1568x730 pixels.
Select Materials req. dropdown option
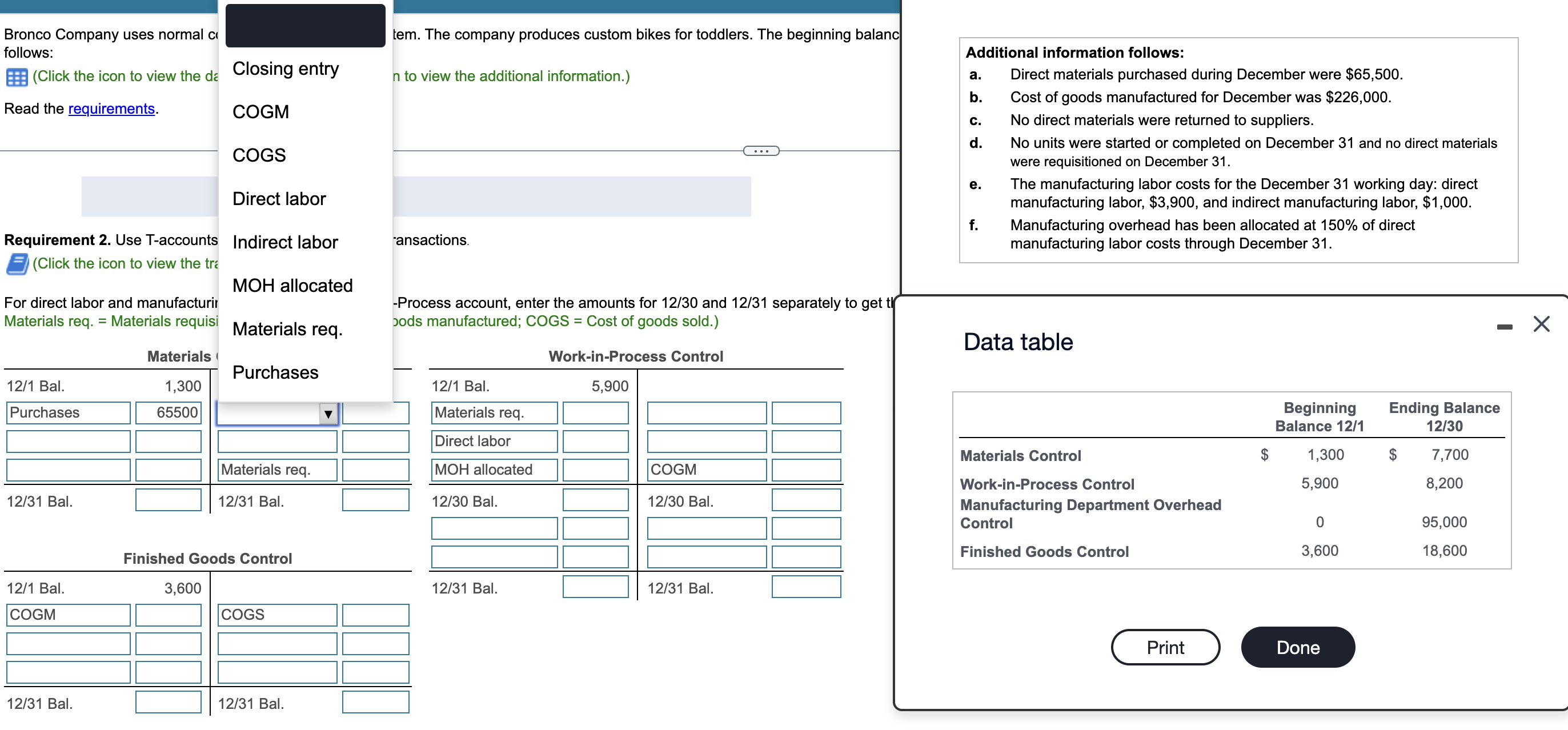click(287, 330)
